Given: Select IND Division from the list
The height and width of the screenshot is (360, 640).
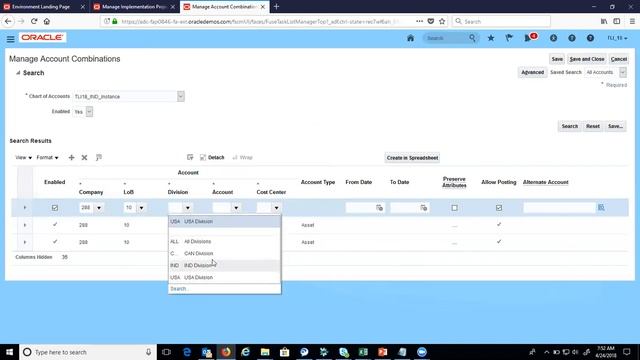Looking at the screenshot, I should 224,265.
